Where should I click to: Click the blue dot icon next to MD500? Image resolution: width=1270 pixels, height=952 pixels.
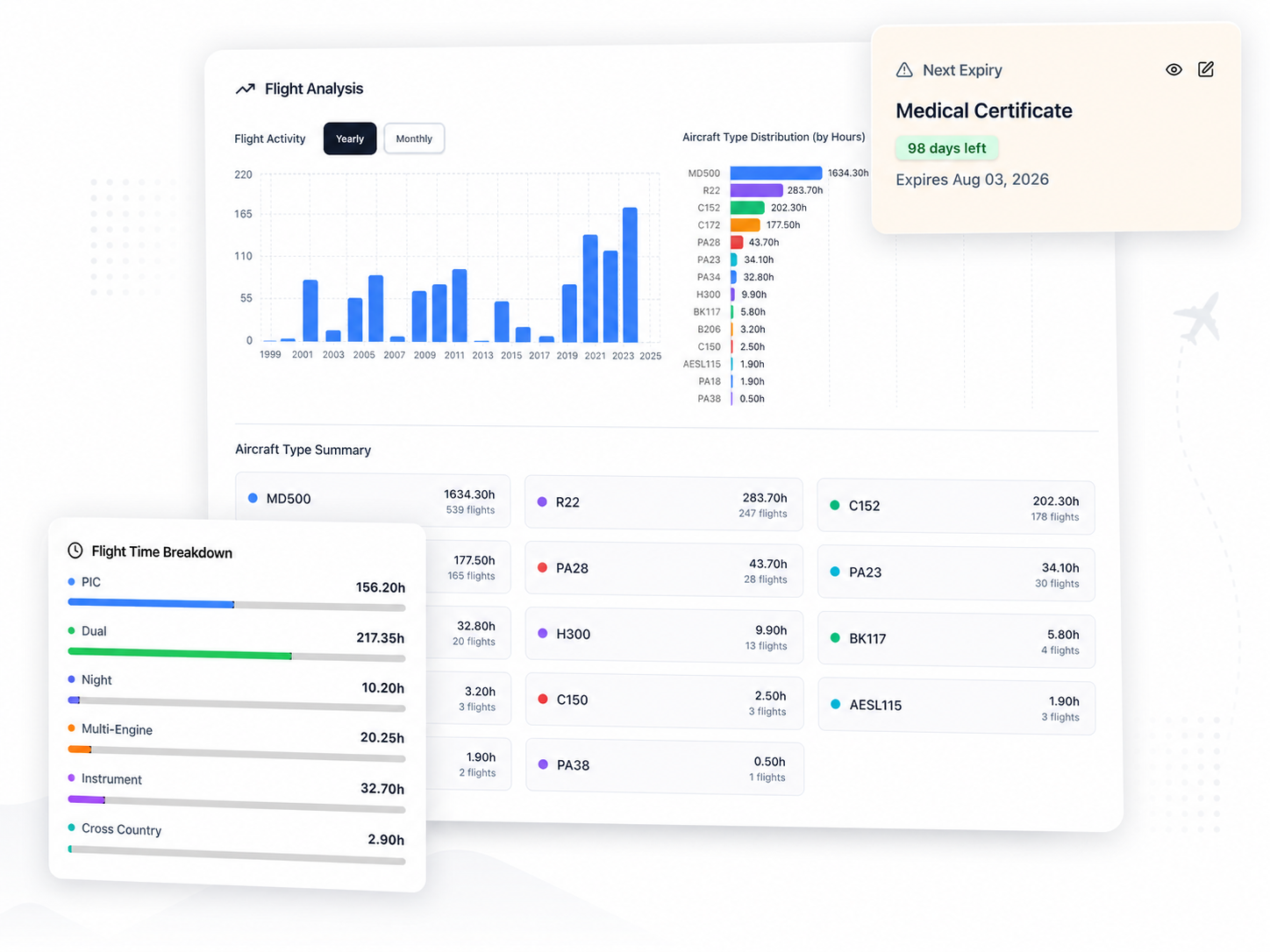pyautogui.click(x=253, y=498)
